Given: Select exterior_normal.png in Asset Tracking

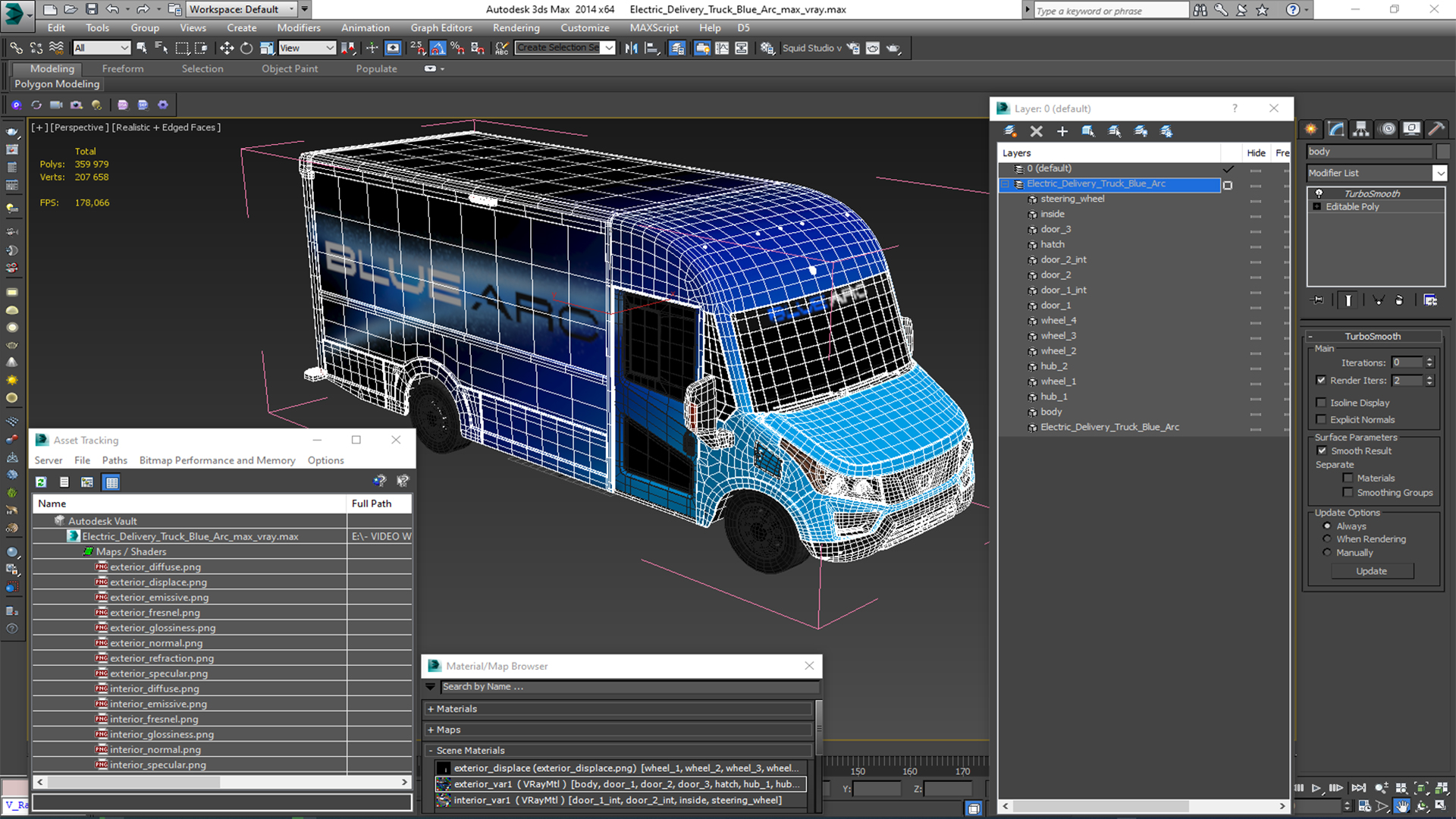Looking at the screenshot, I should coord(156,643).
